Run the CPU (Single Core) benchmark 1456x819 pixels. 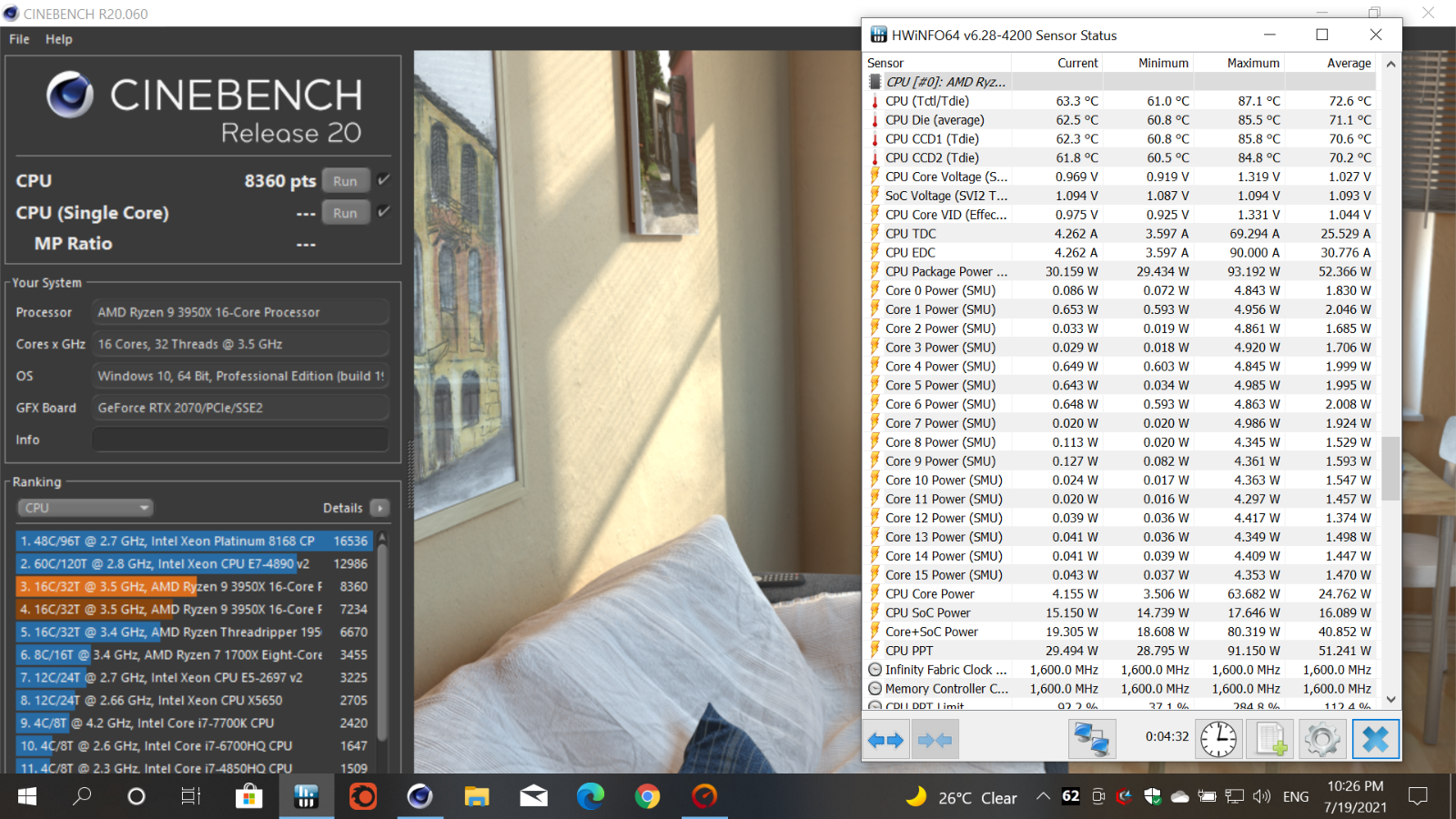coord(345,213)
